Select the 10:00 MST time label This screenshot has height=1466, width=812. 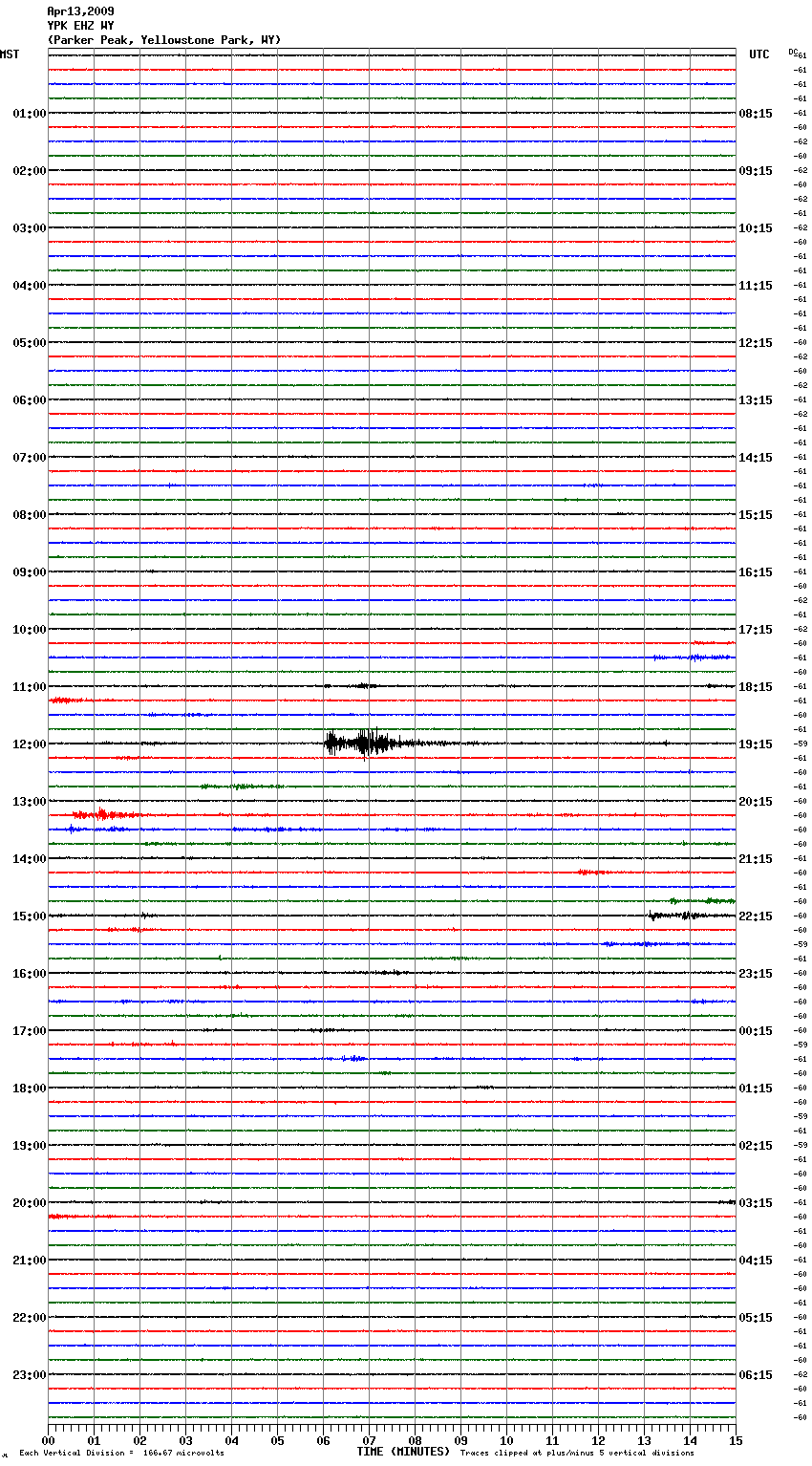tap(30, 630)
